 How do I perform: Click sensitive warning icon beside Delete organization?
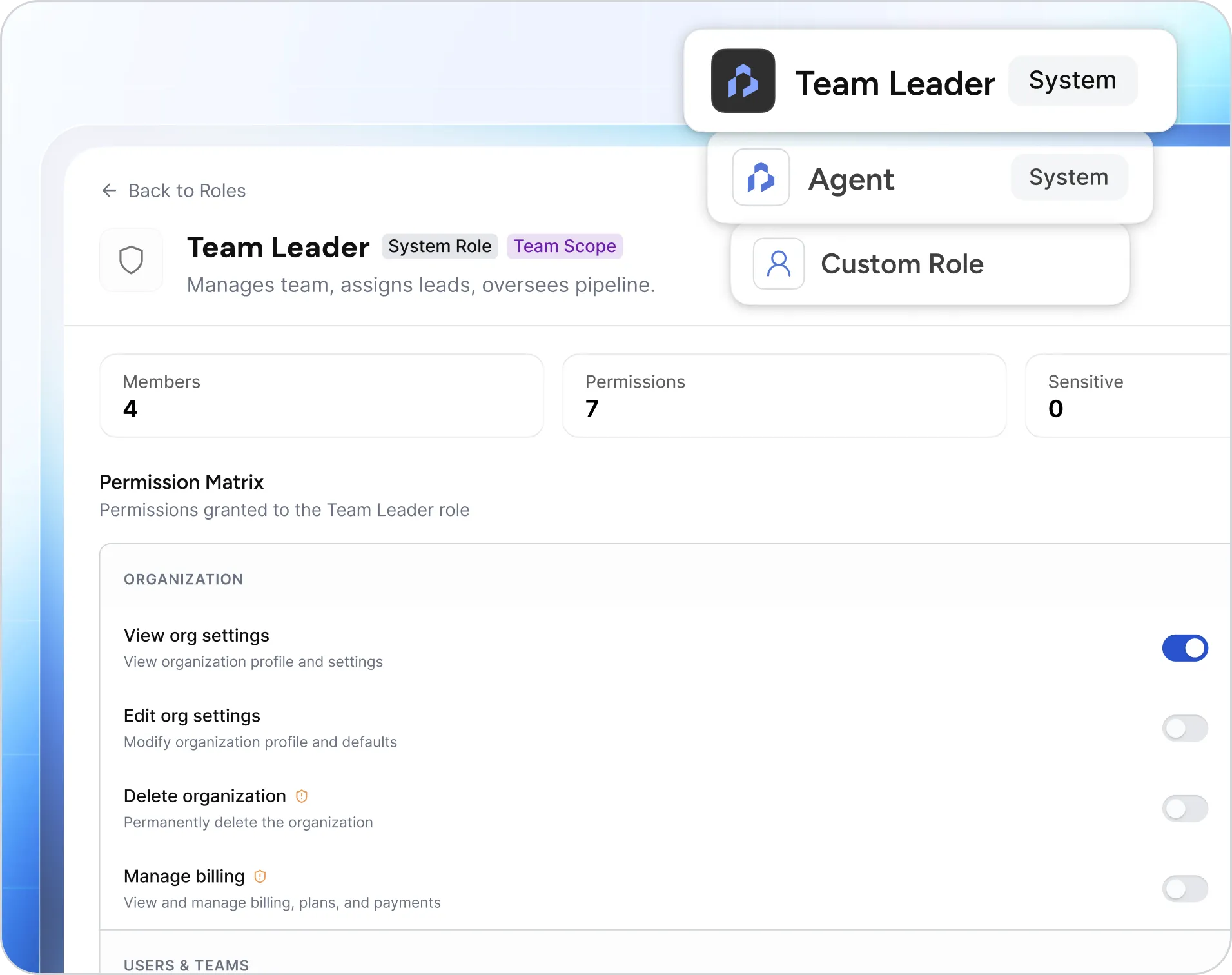point(302,796)
